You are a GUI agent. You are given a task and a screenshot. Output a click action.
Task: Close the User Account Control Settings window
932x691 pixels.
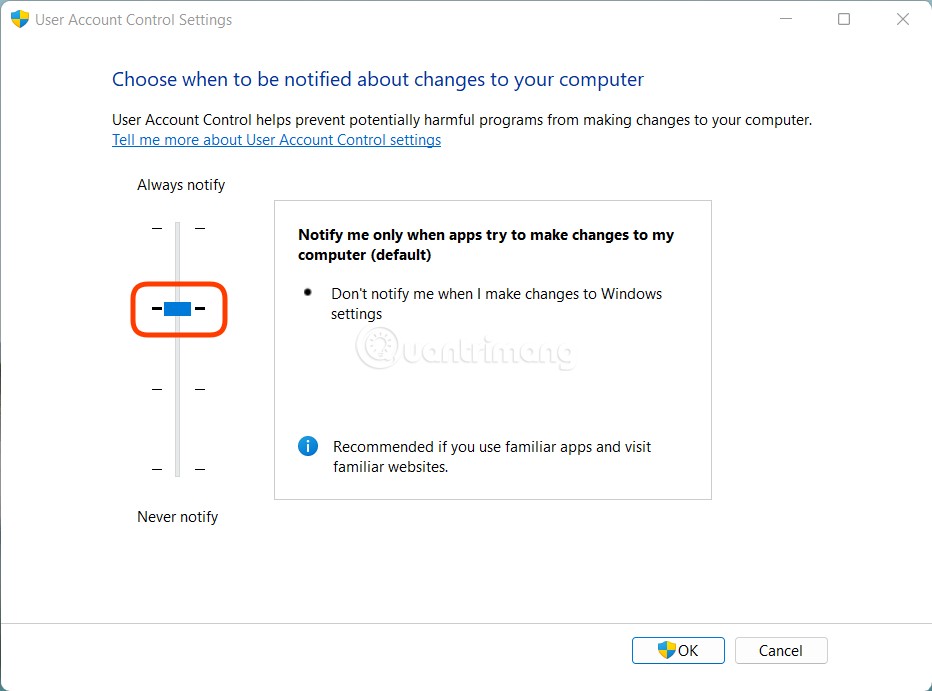pyautogui.click(x=903, y=19)
